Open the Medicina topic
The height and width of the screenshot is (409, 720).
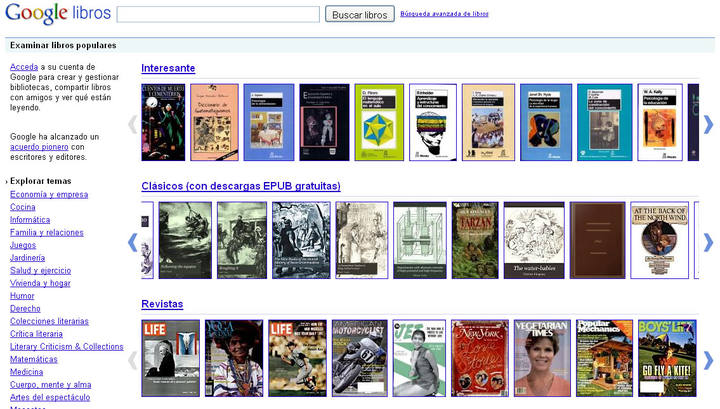pyautogui.click(x=27, y=372)
